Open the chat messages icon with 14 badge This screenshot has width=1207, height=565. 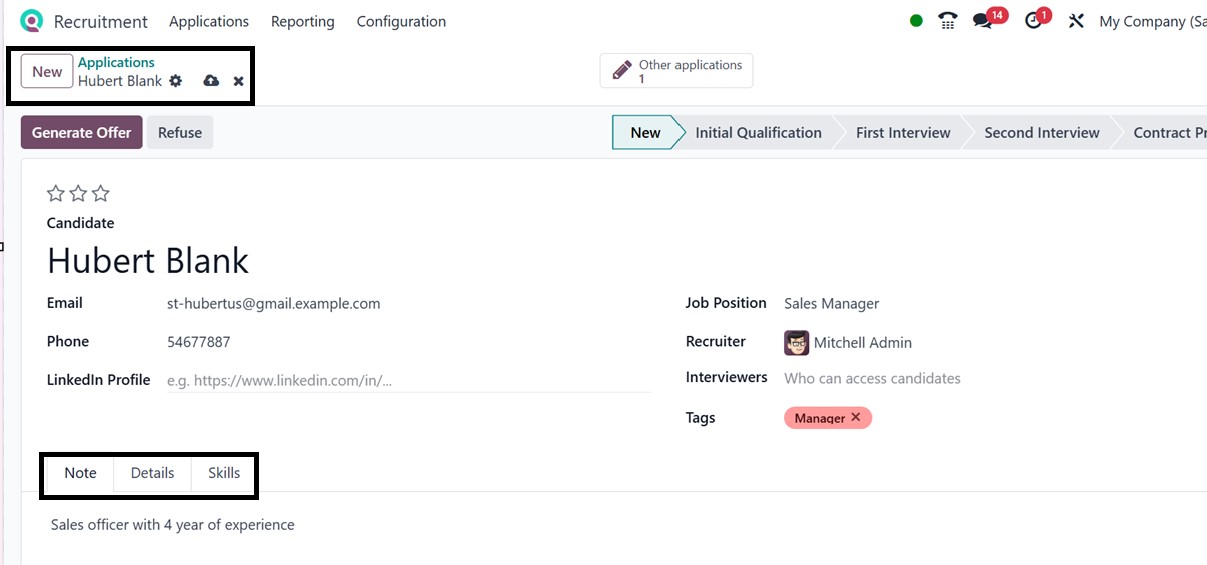pos(983,21)
